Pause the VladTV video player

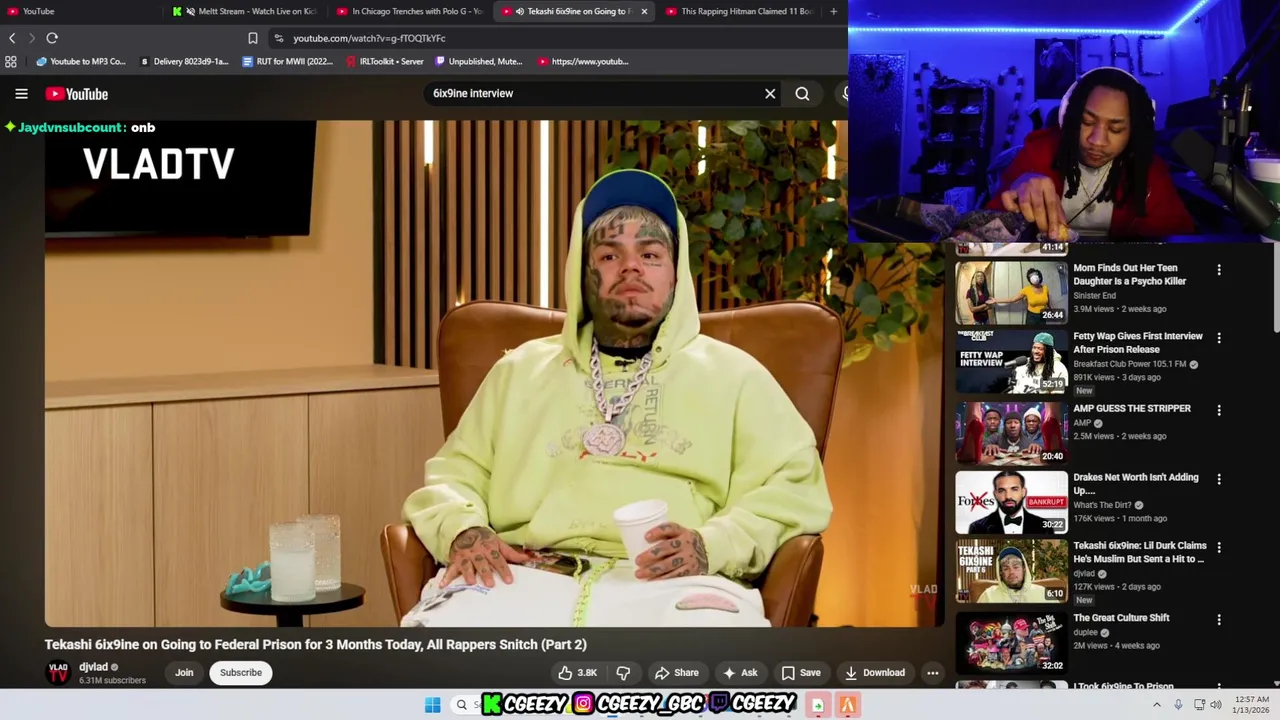point(494,374)
